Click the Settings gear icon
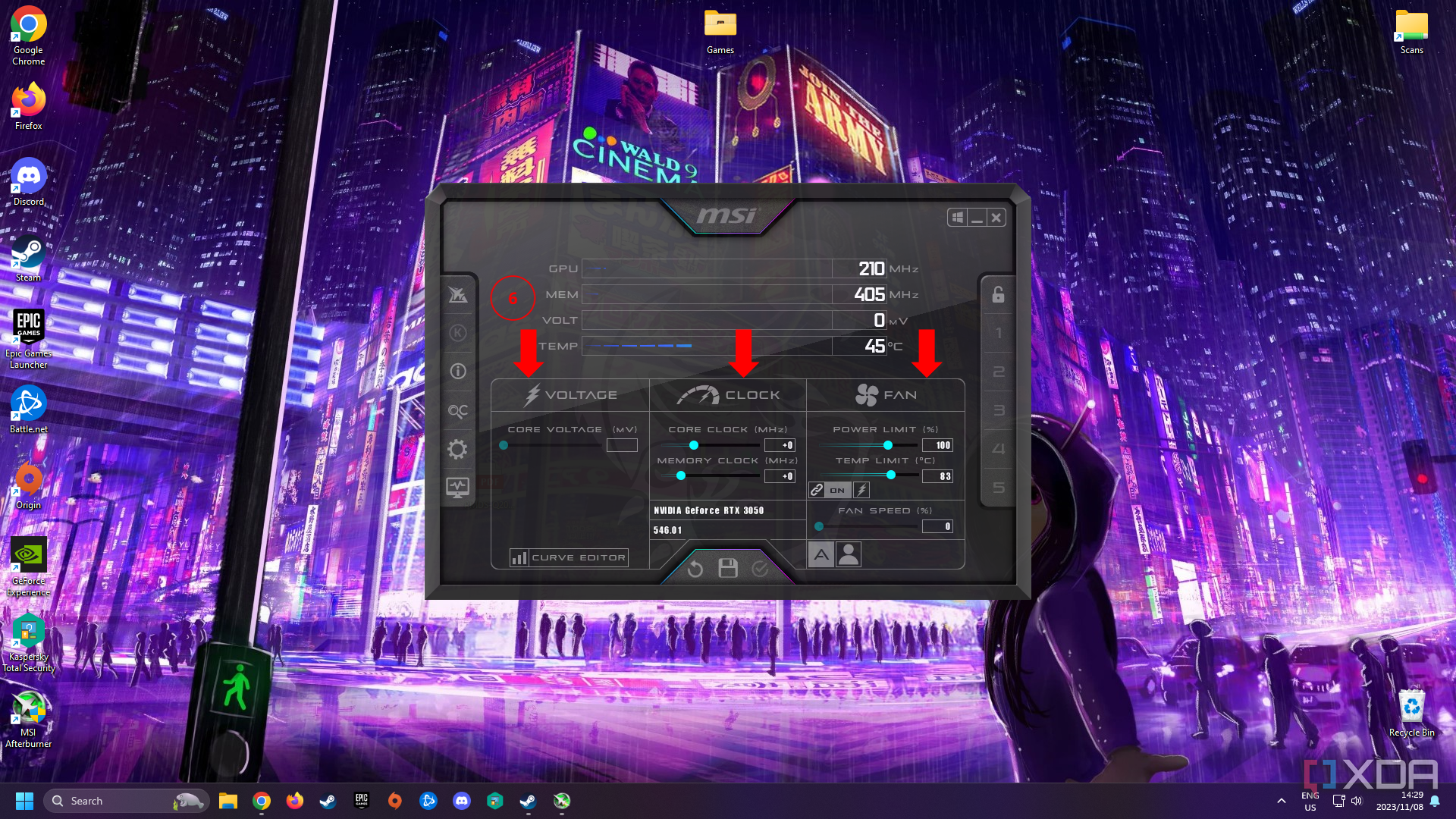This screenshot has height=819, width=1456. [x=458, y=448]
